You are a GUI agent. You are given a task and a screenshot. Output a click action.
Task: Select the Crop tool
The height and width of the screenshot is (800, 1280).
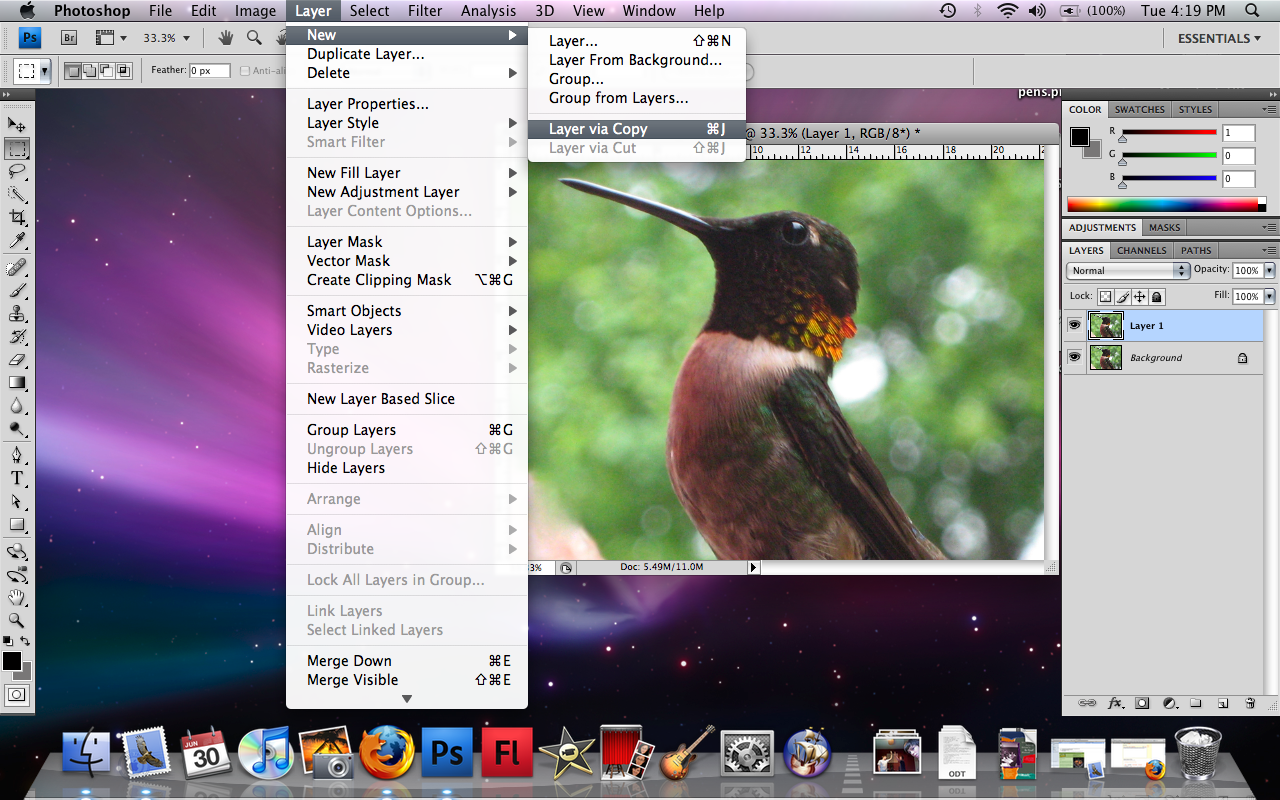click(17, 218)
